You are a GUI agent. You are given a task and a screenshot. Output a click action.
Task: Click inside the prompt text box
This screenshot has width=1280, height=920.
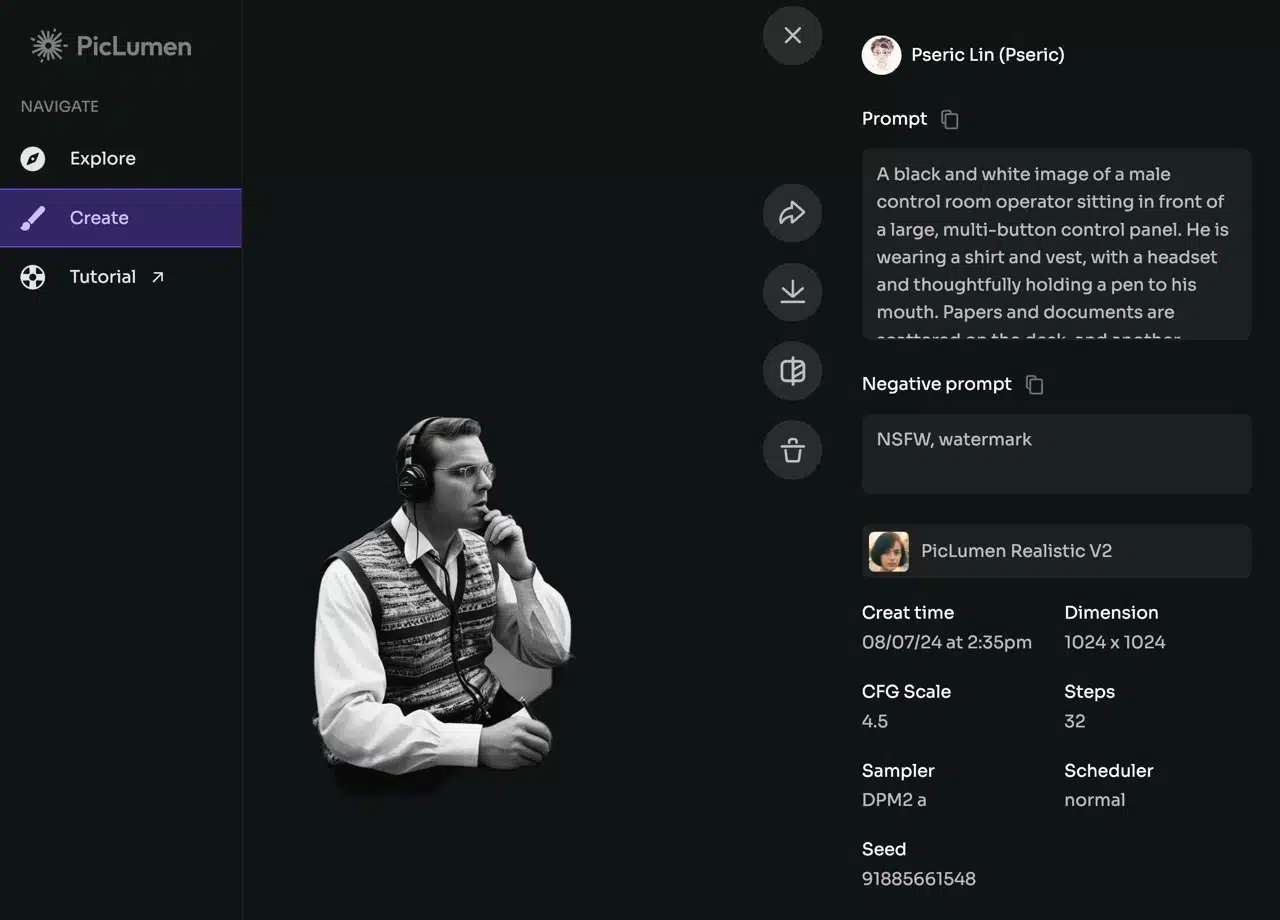1055,245
